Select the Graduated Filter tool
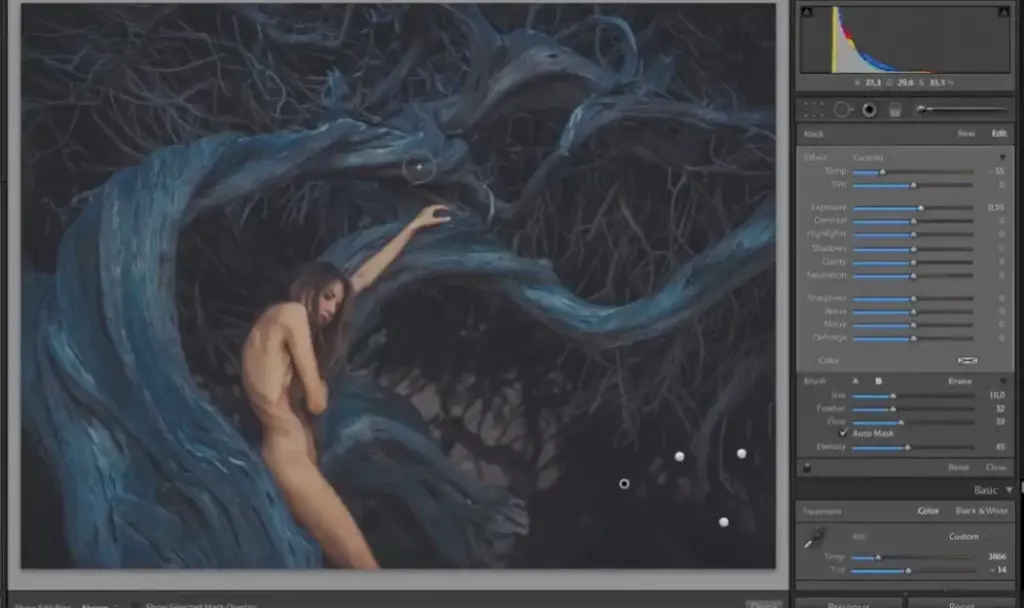The height and width of the screenshot is (608, 1024). 895,110
